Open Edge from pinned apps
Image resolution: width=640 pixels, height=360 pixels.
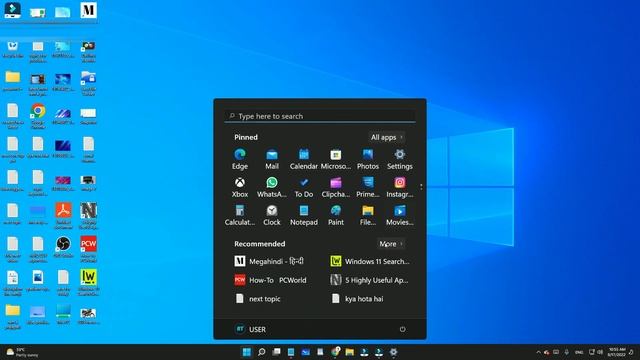click(x=240, y=159)
